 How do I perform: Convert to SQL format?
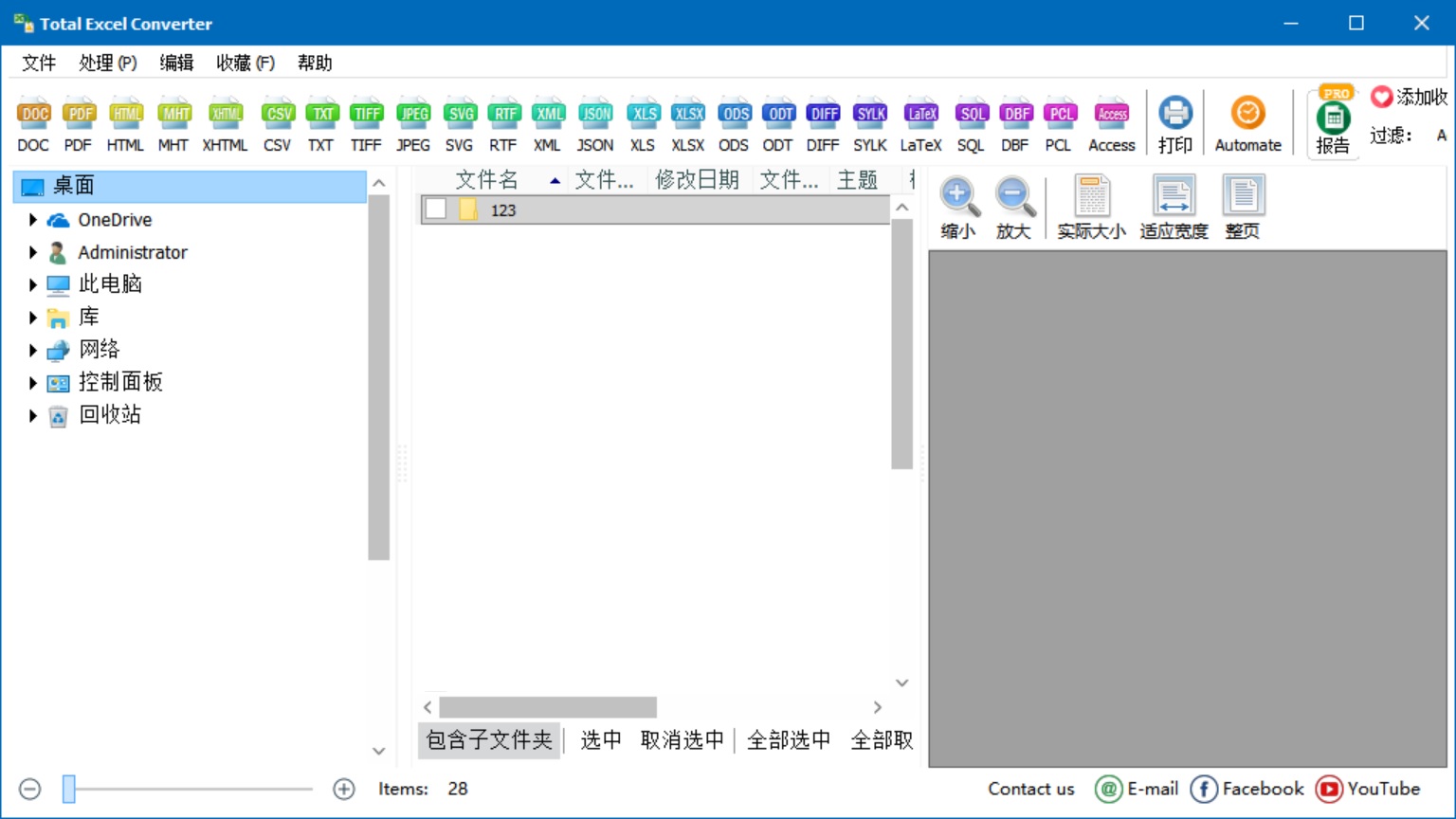pyautogui.click(x=972, y=124)
